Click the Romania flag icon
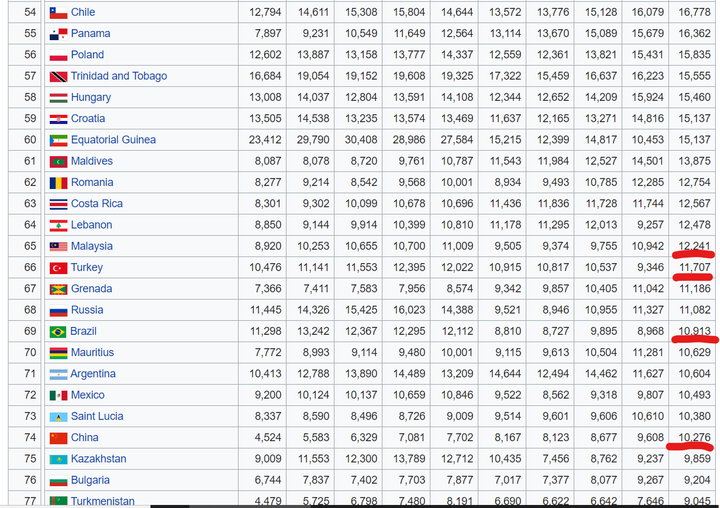 click(58, 183)
